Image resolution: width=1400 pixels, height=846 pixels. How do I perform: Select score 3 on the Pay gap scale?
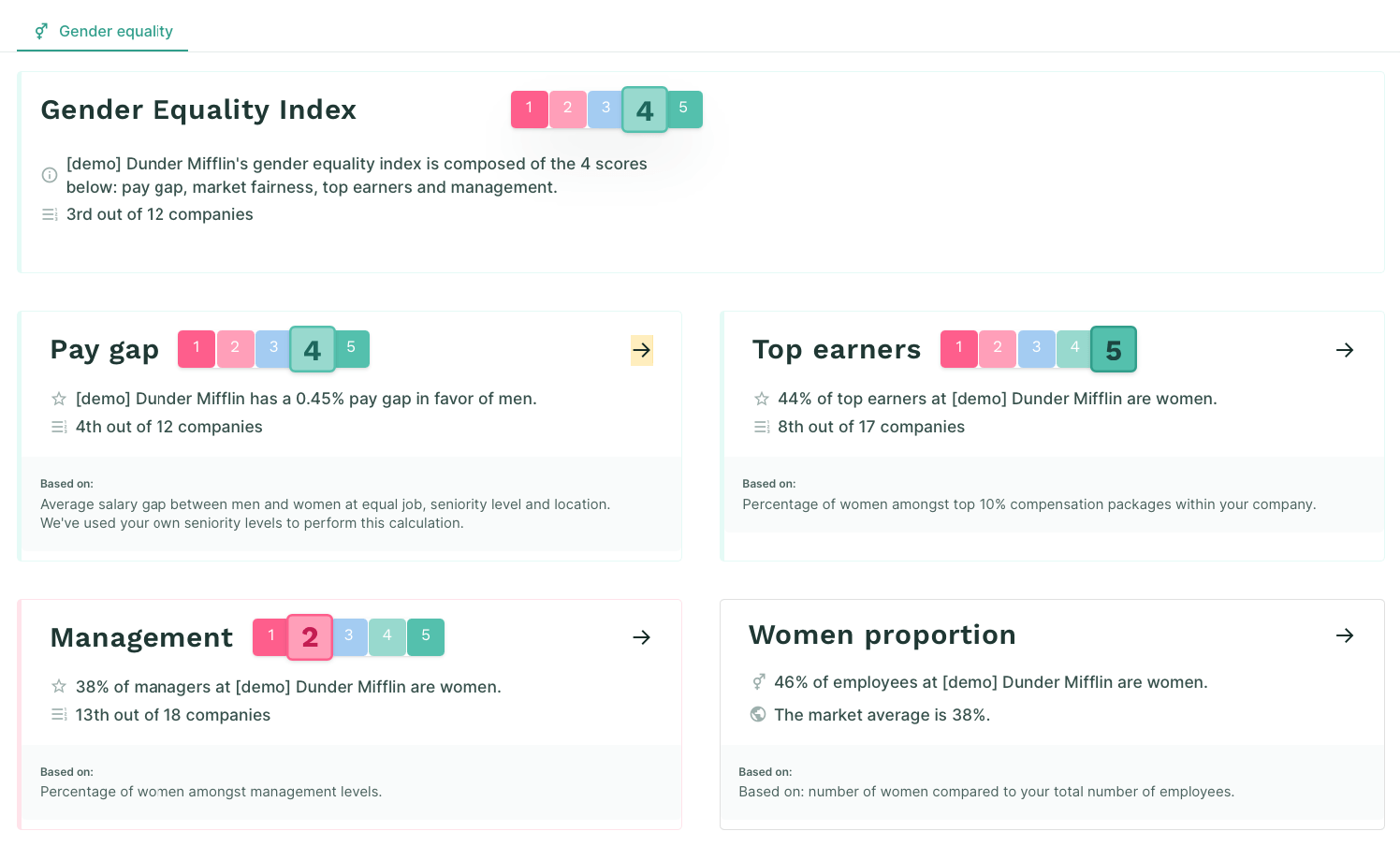(x=273, y=349)
